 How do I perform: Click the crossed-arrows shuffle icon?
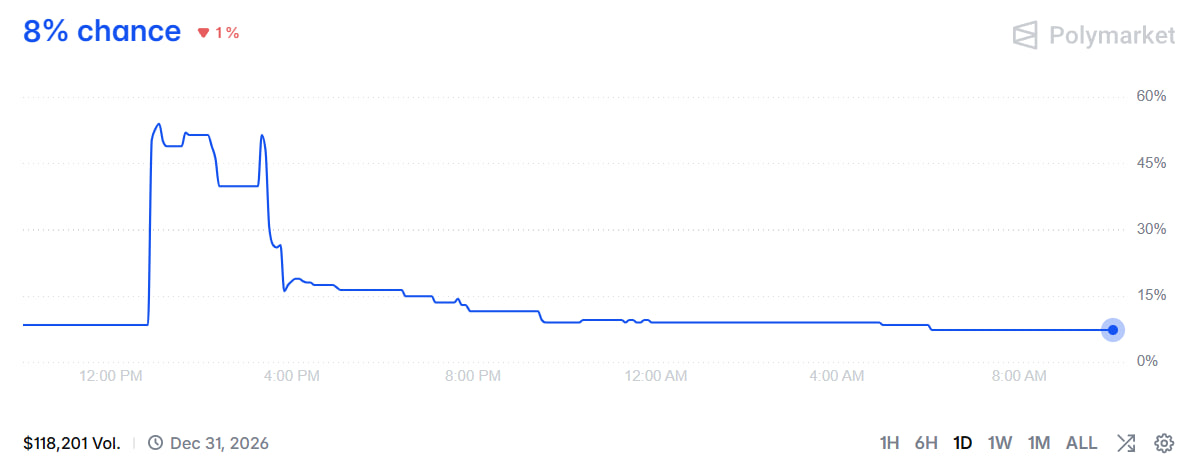click(1126, 443)
